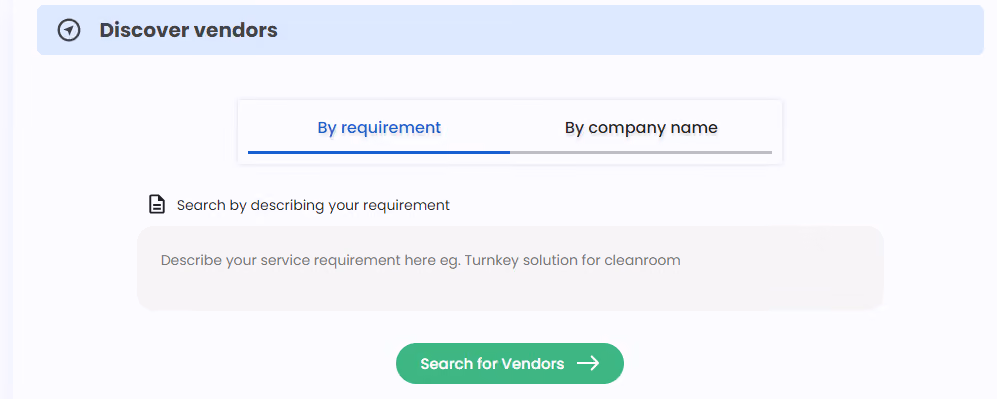Click the document icon beside search label
Image resolution: width=997 pixels, height=399 pixels.
(x=156, y=205)
